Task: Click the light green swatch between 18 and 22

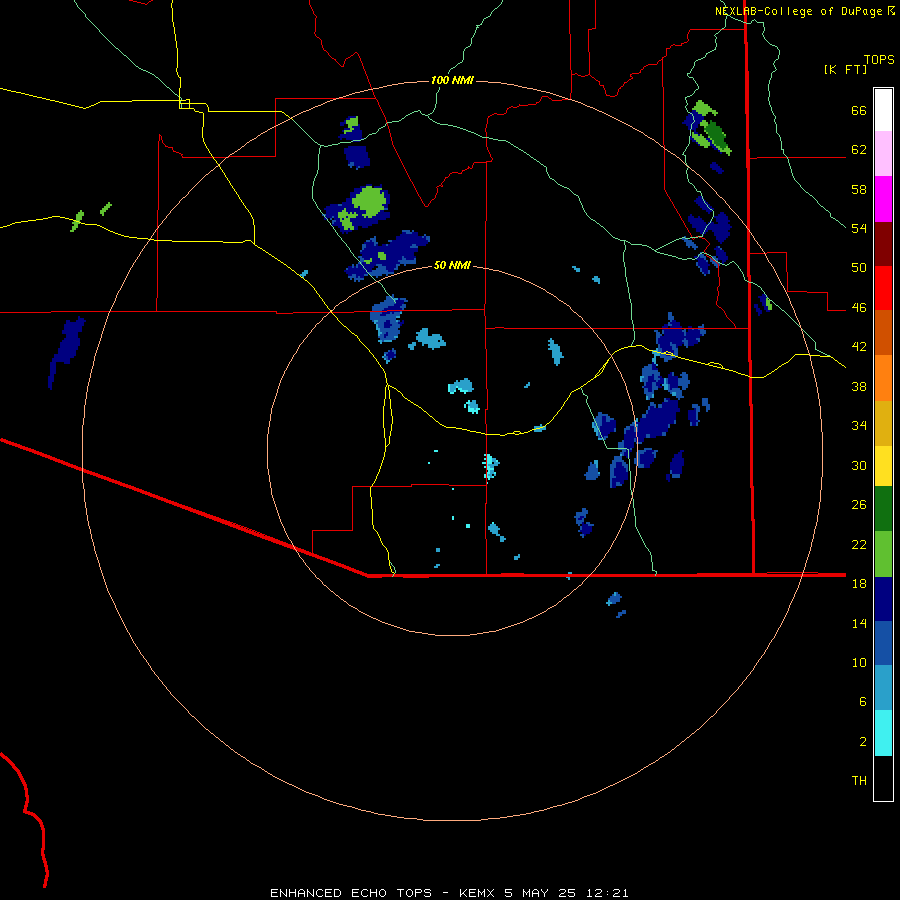Action: pos(883,554)
